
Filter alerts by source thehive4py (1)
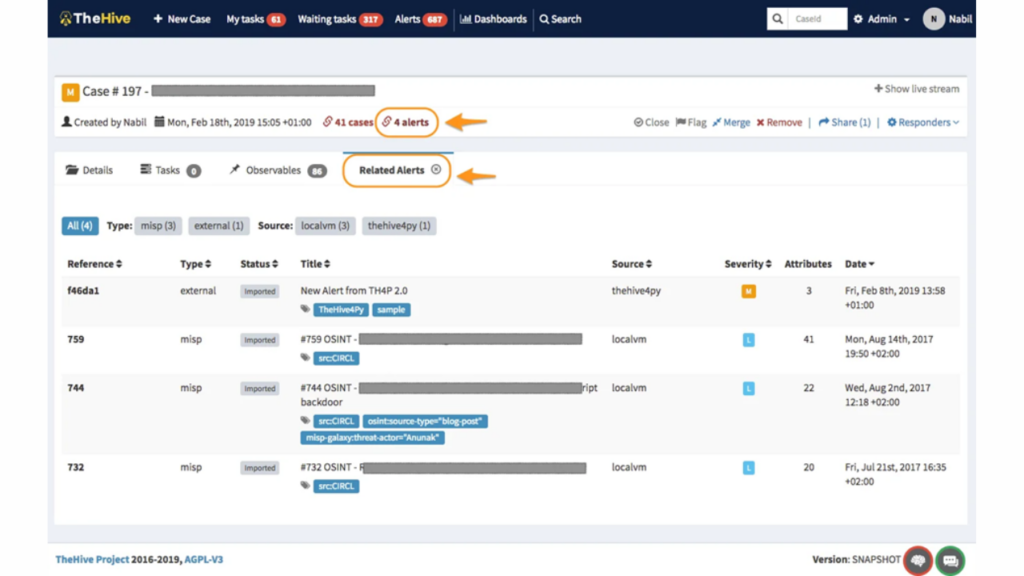[x=399, y=225]
